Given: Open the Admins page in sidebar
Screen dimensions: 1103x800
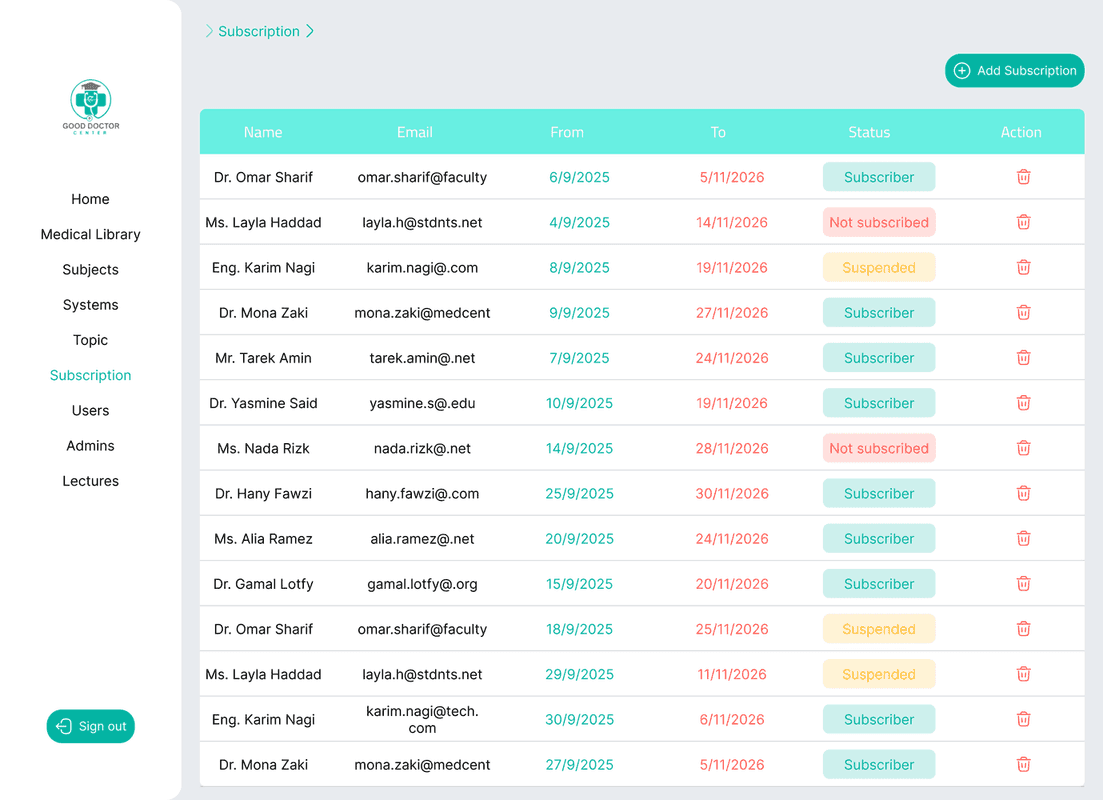Looking at the screenshot, I should (91, 446).
